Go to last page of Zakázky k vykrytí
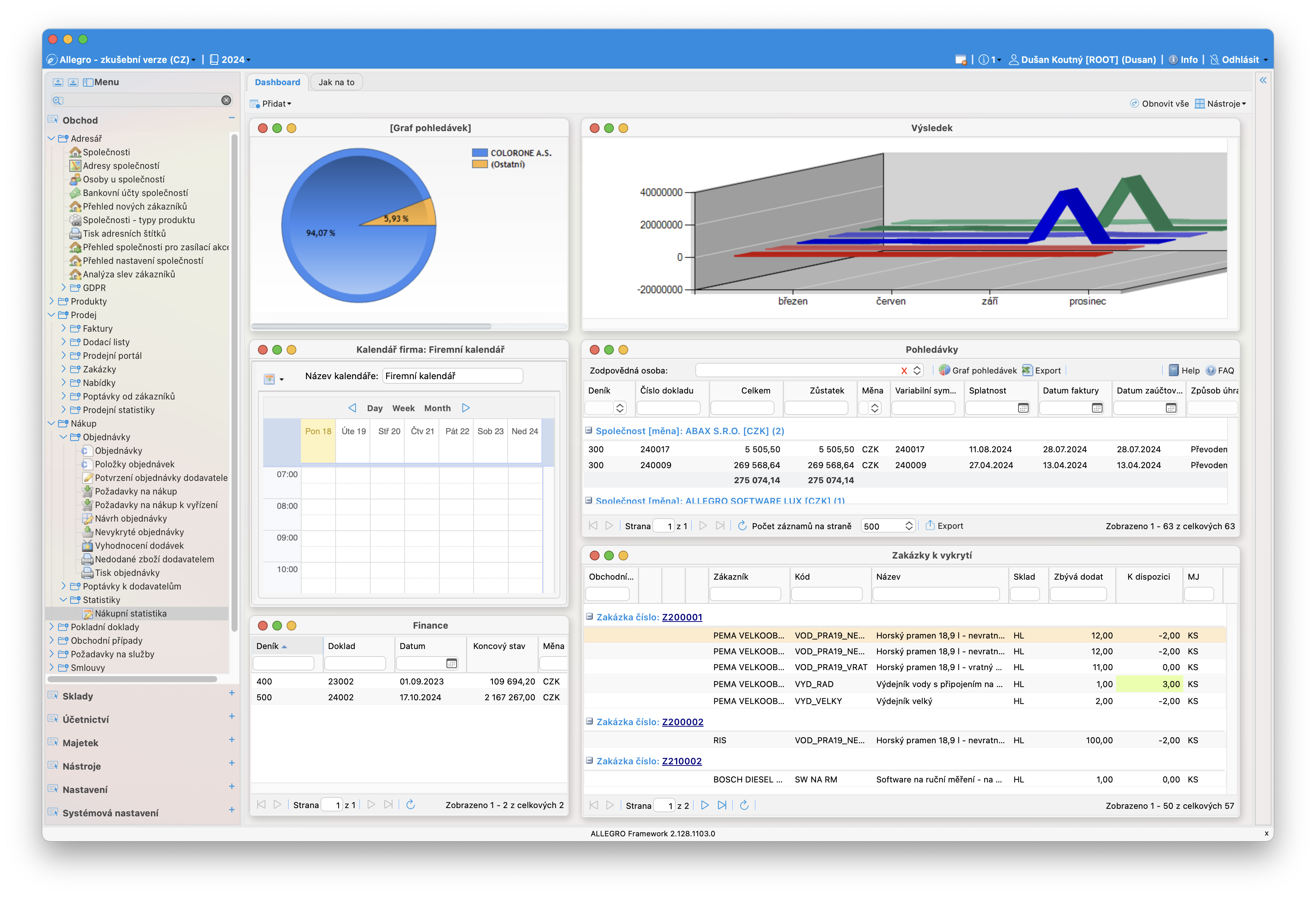The width and height of the screenshot is (1316, 897). [722, 805]
